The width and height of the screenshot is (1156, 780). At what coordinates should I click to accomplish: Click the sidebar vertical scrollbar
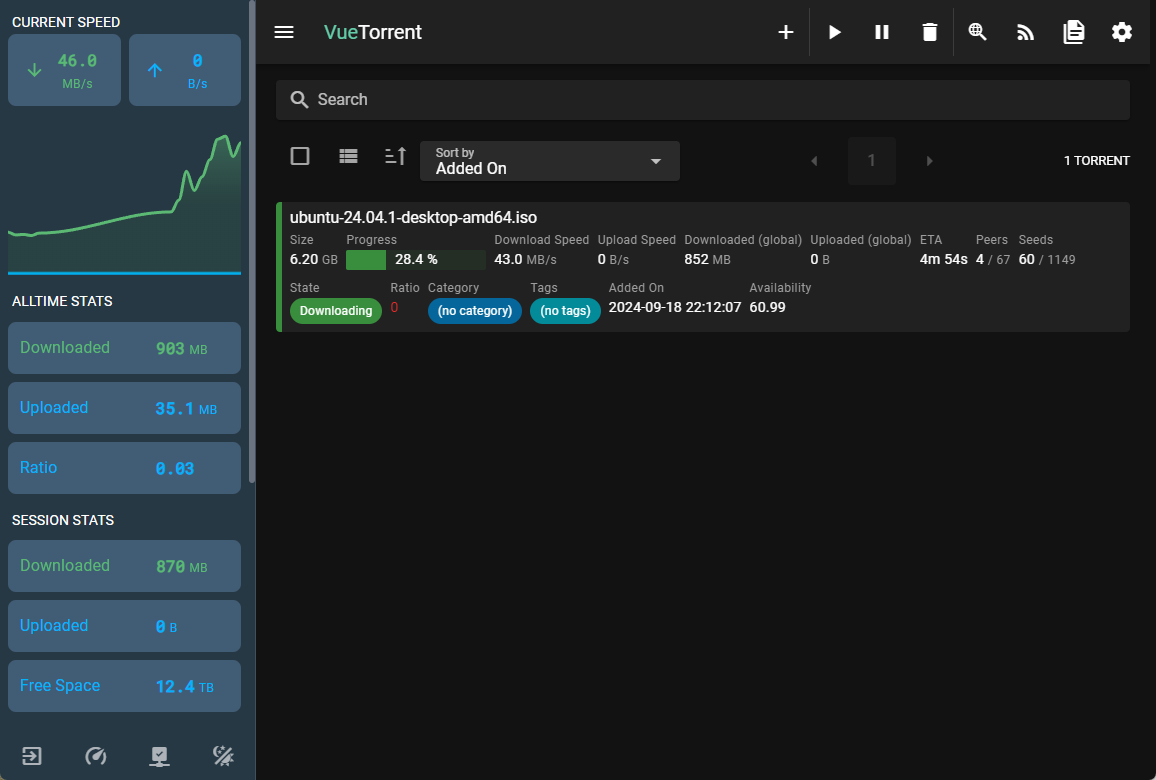click(x=252, y=242)
